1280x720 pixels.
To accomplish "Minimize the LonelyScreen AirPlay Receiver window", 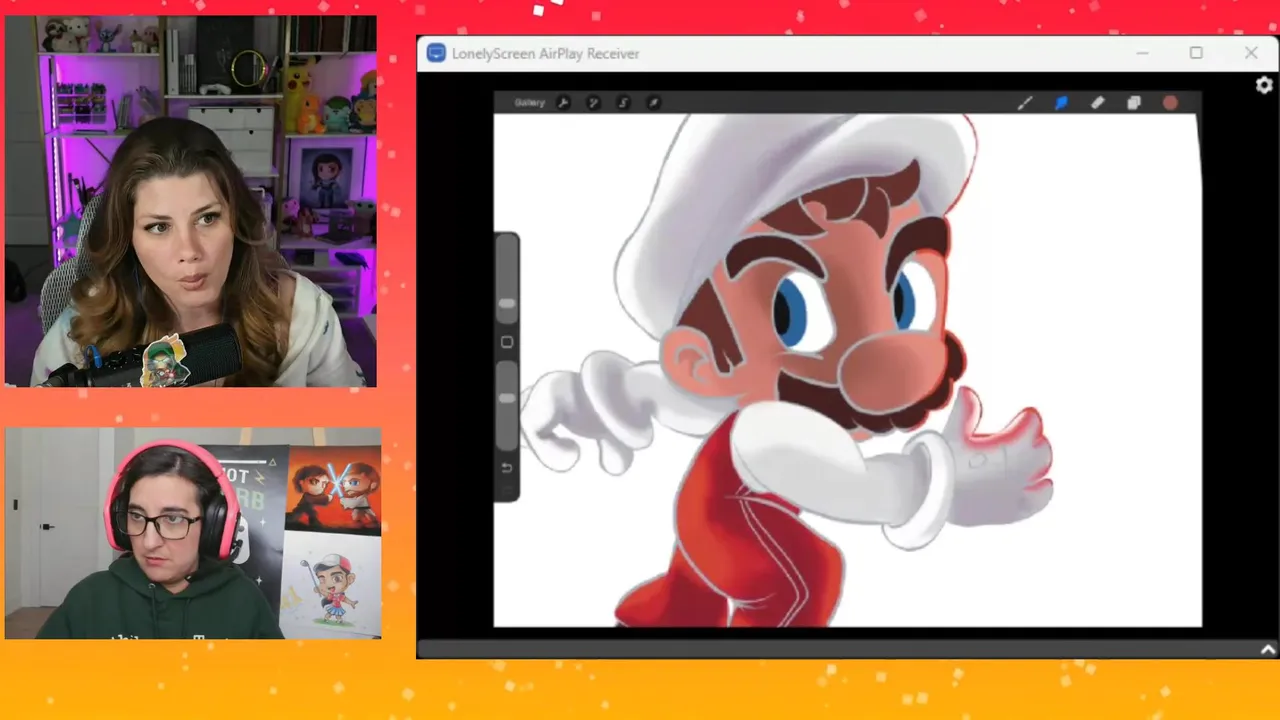I will [x=1142, y=53].
